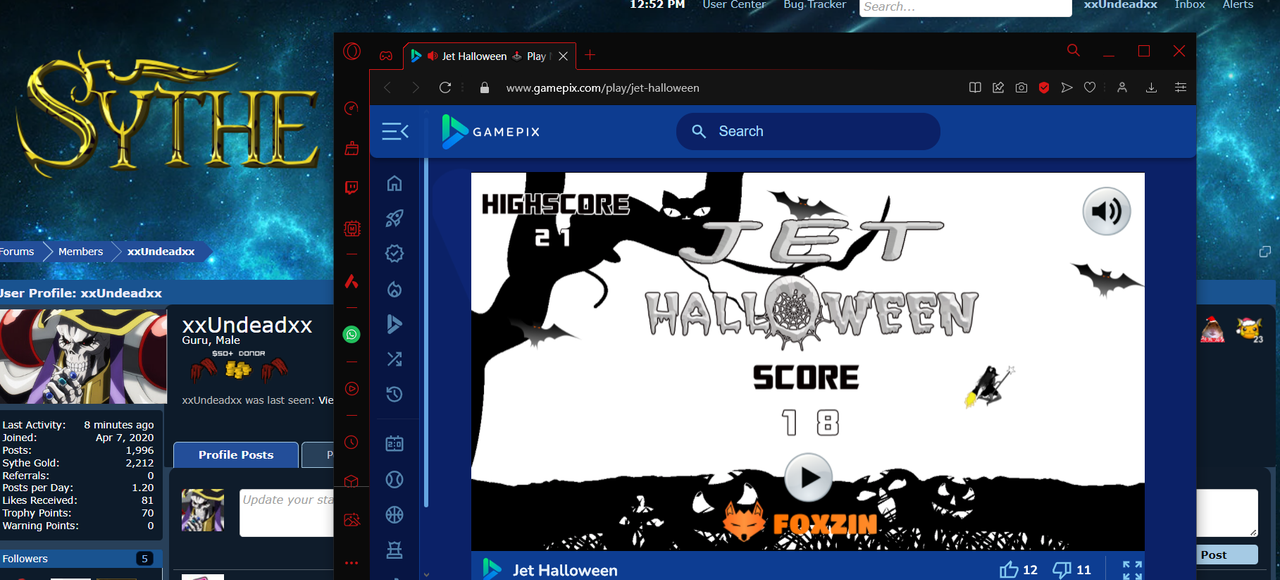Open the Twitch panel in Opera sidebar
This screenshot has height=580, width=1280.
(x=351, y=188)
